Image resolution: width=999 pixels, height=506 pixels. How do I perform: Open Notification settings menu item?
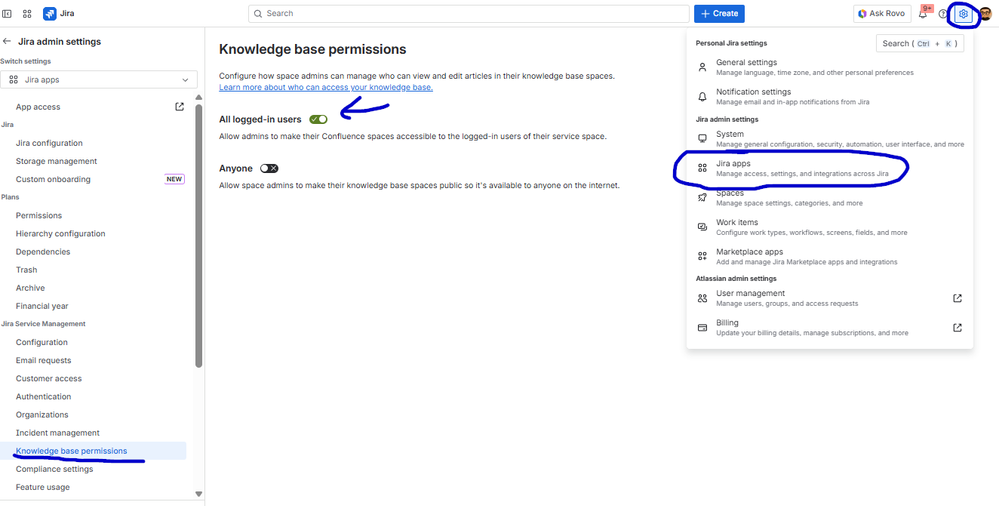pos(830,96)
